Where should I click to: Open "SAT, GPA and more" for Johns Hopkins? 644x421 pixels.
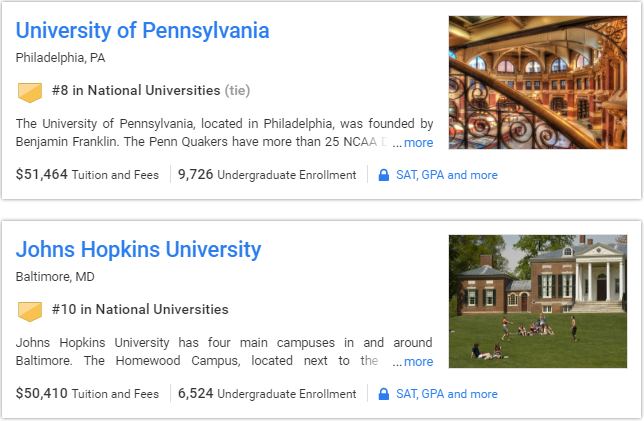click(x=446, y=394)
